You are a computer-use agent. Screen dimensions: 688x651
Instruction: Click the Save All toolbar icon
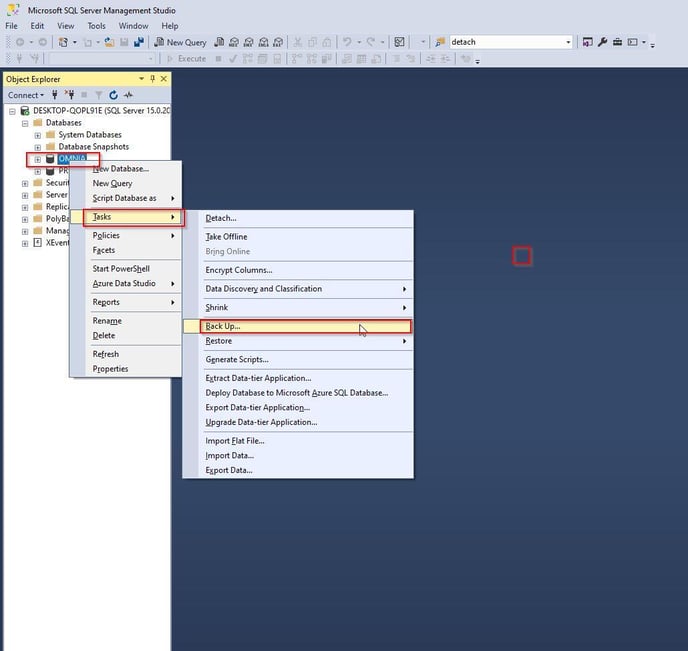(x=139, y=42)
